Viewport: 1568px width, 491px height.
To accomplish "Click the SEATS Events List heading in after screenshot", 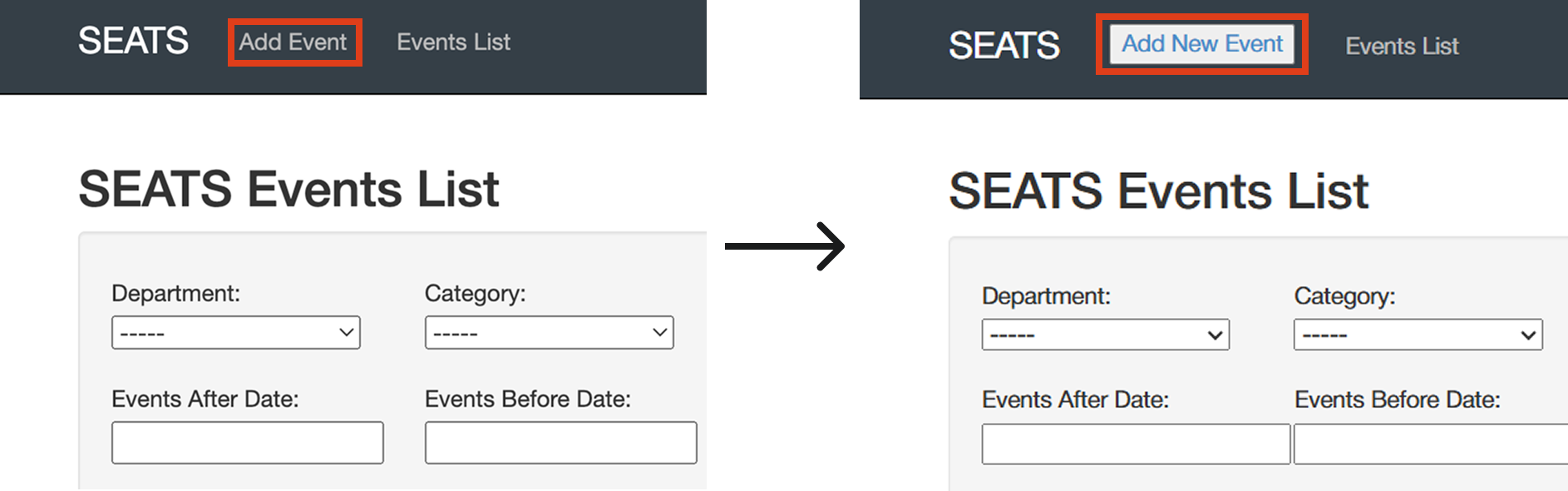I will coord(1158,191).
